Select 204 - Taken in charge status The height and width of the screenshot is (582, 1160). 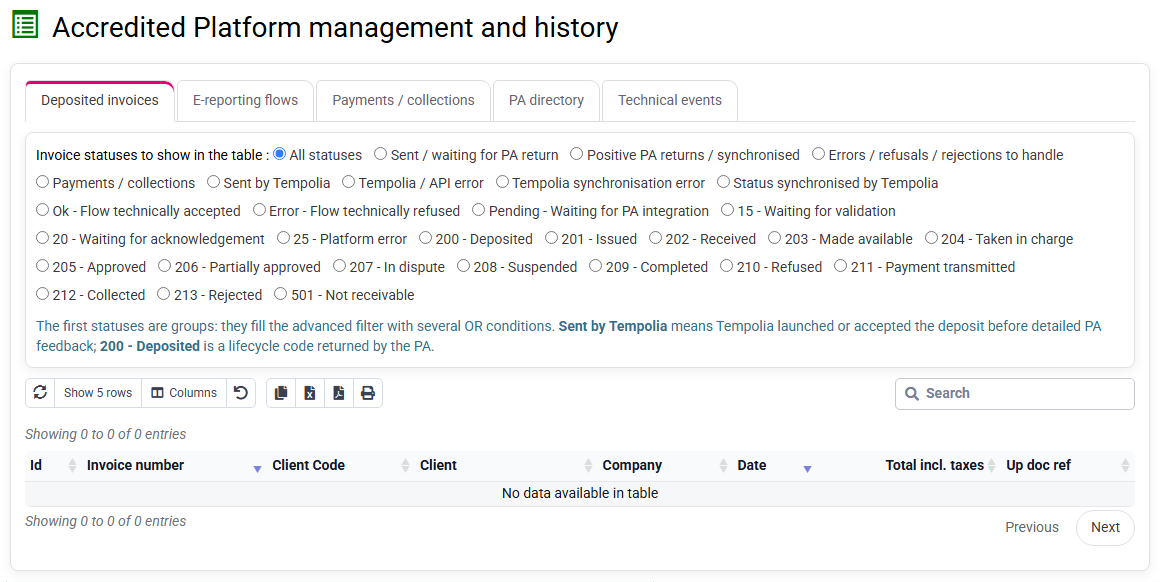click(931, 238)
